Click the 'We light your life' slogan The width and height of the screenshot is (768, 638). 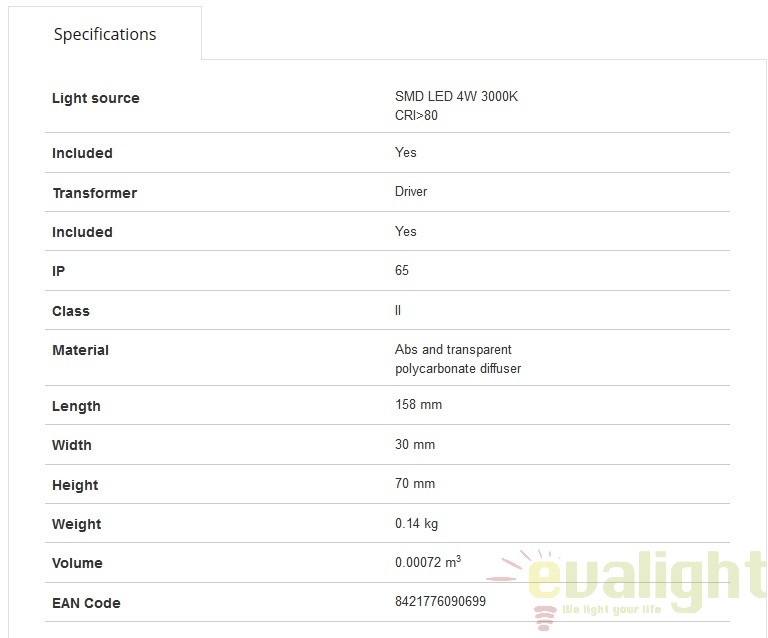point(612,610)
